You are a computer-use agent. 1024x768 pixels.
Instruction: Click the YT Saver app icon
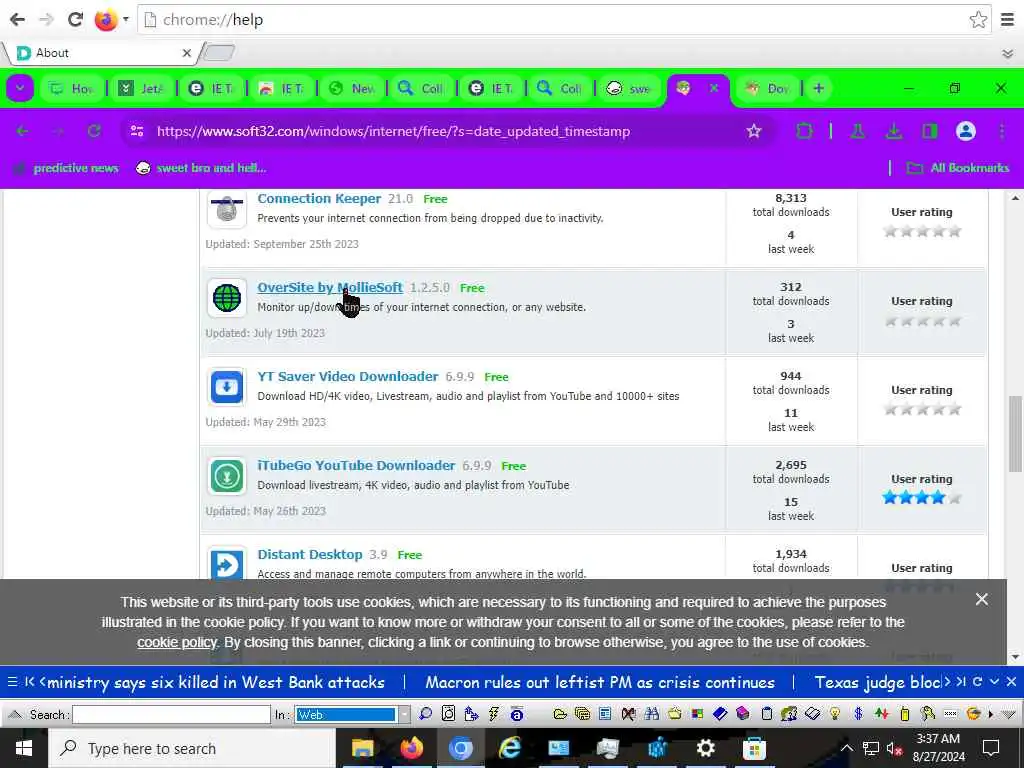pos(227,387)
